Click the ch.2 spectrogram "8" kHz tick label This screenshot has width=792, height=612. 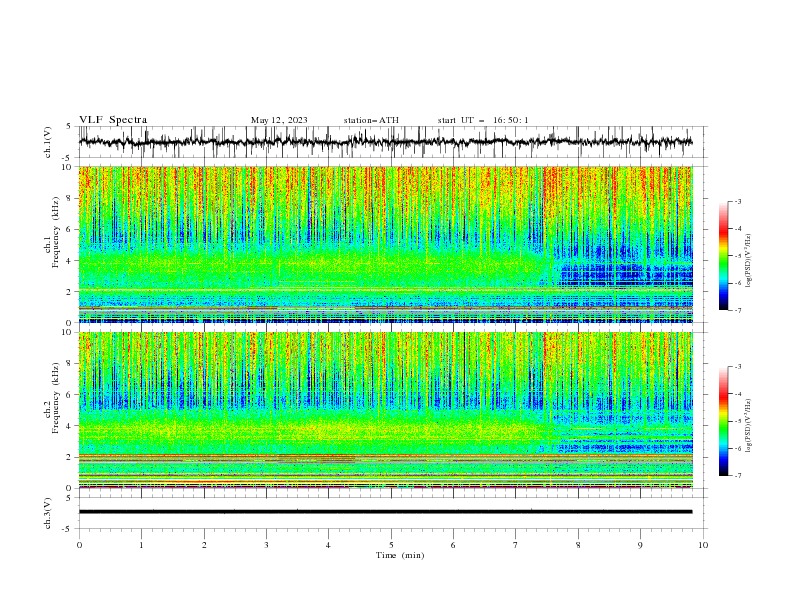tap(69, 364)
